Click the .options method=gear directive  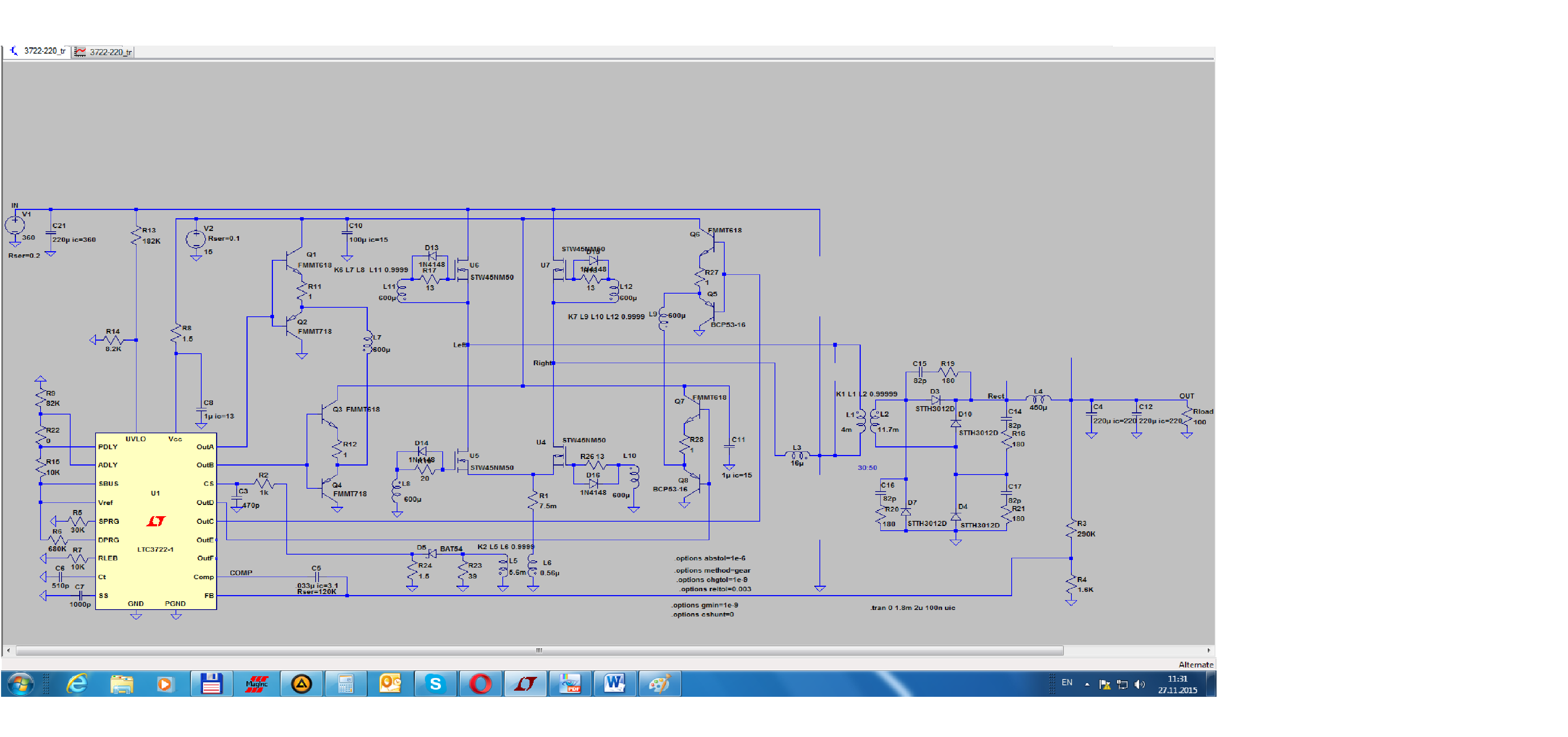coord(712,570)
